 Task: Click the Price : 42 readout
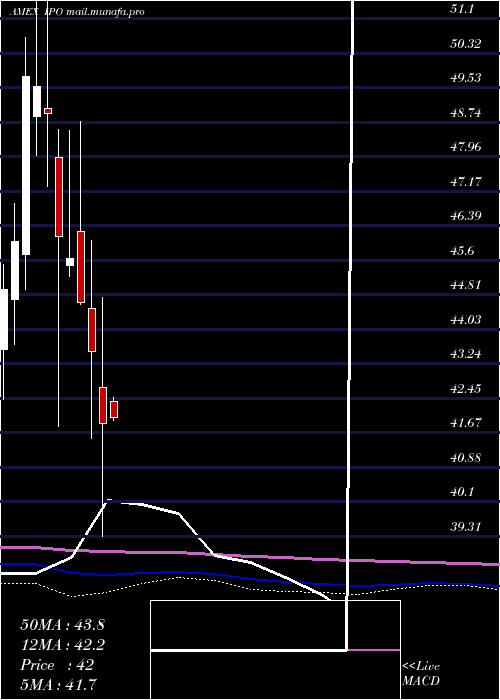pyautogui.click(x=57, y=665)
